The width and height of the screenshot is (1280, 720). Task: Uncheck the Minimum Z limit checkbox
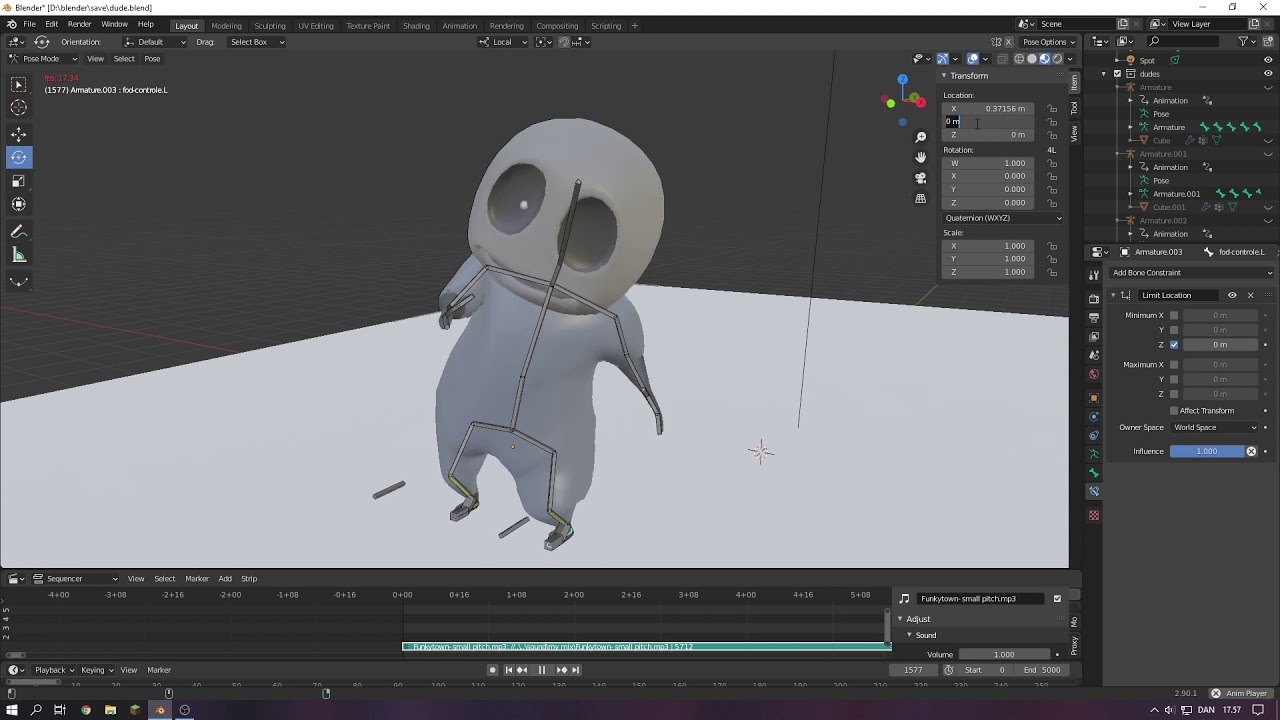pos(1174,345)
